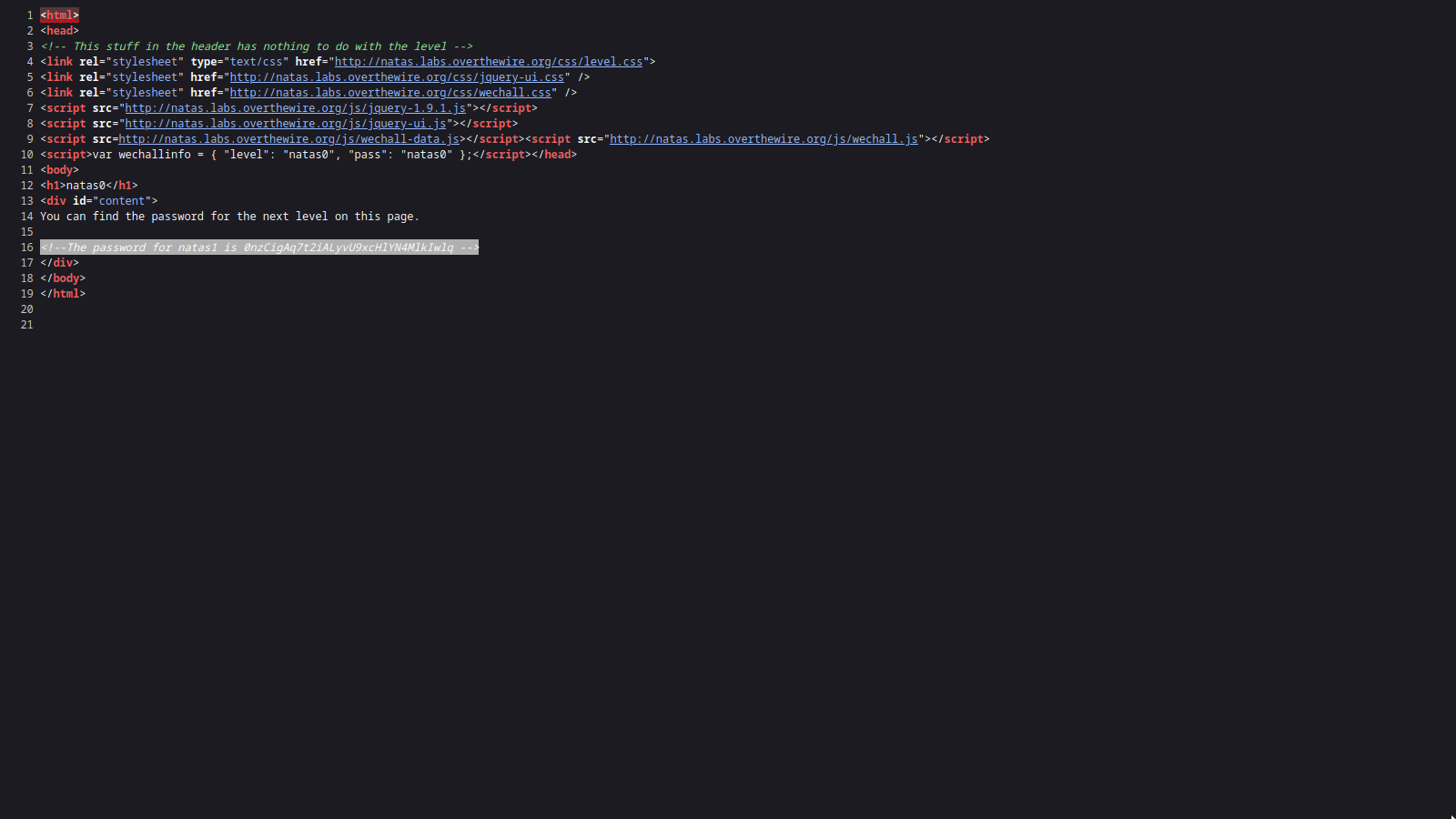
Task: Click the opening html tag on line 1
Action: [59, 15]
